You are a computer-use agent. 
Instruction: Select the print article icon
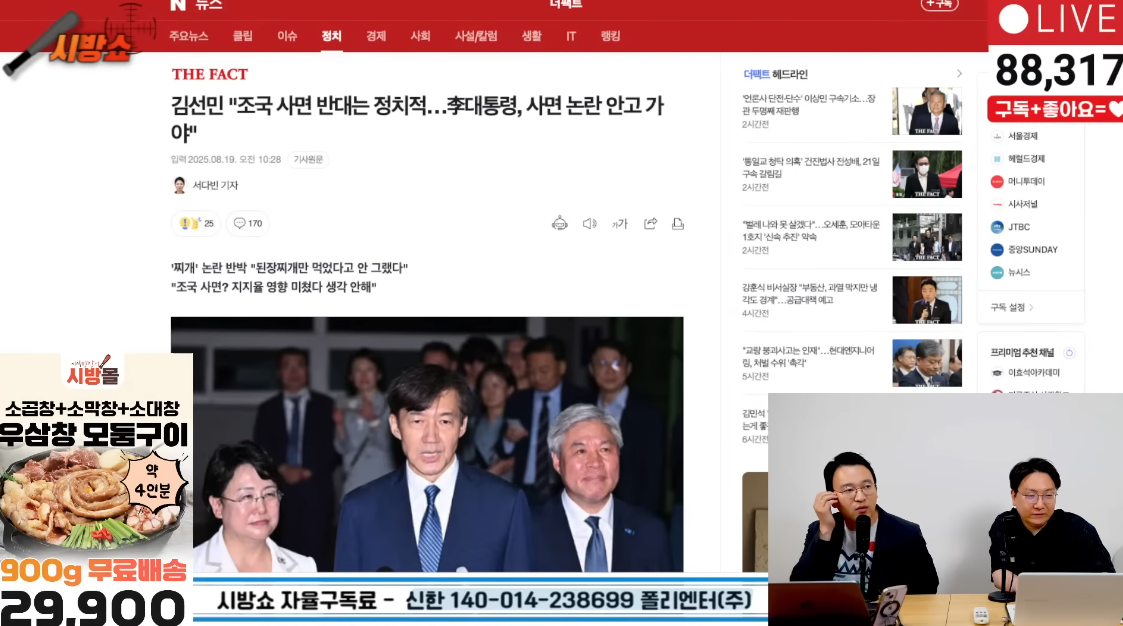(x=678, y=223)
